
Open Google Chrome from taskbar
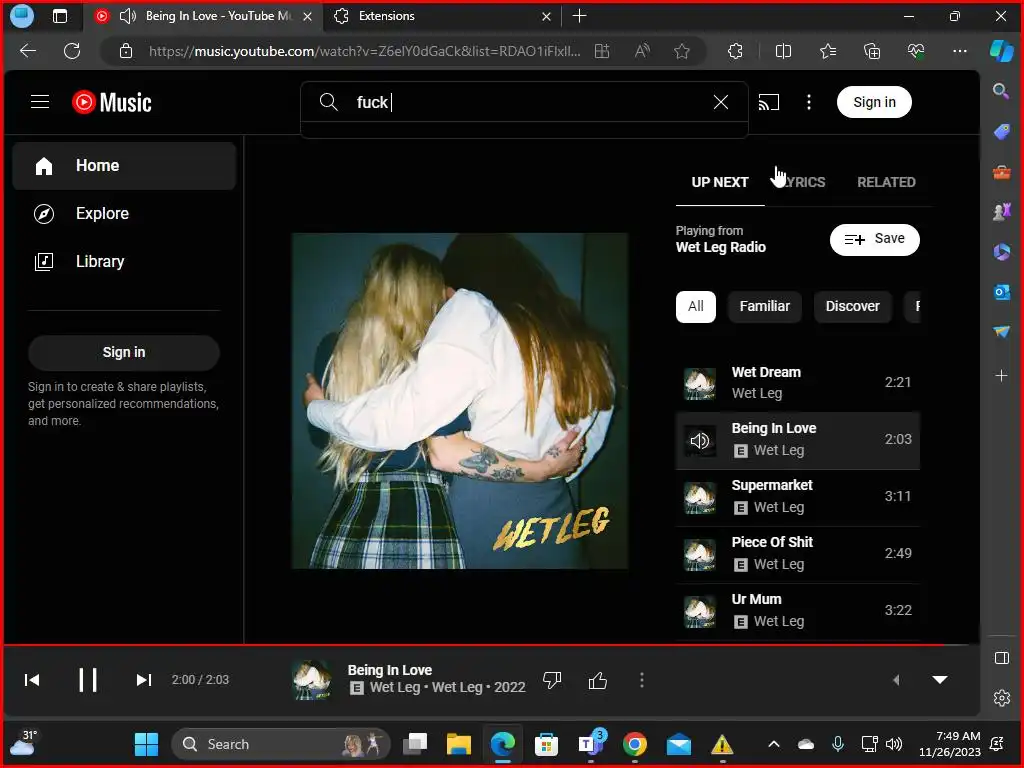[634, 744]
